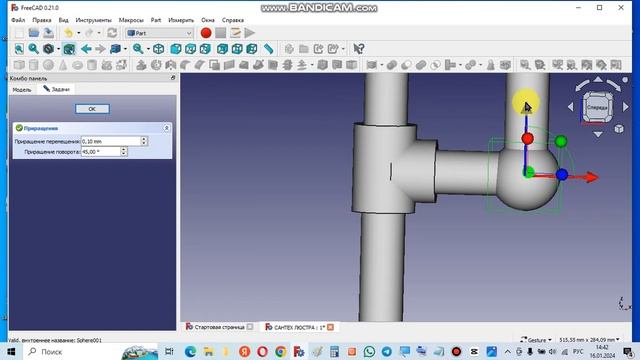Click the New document icon
The height and width of the screenshot is (360, 640).
click(x=19, y=33)
